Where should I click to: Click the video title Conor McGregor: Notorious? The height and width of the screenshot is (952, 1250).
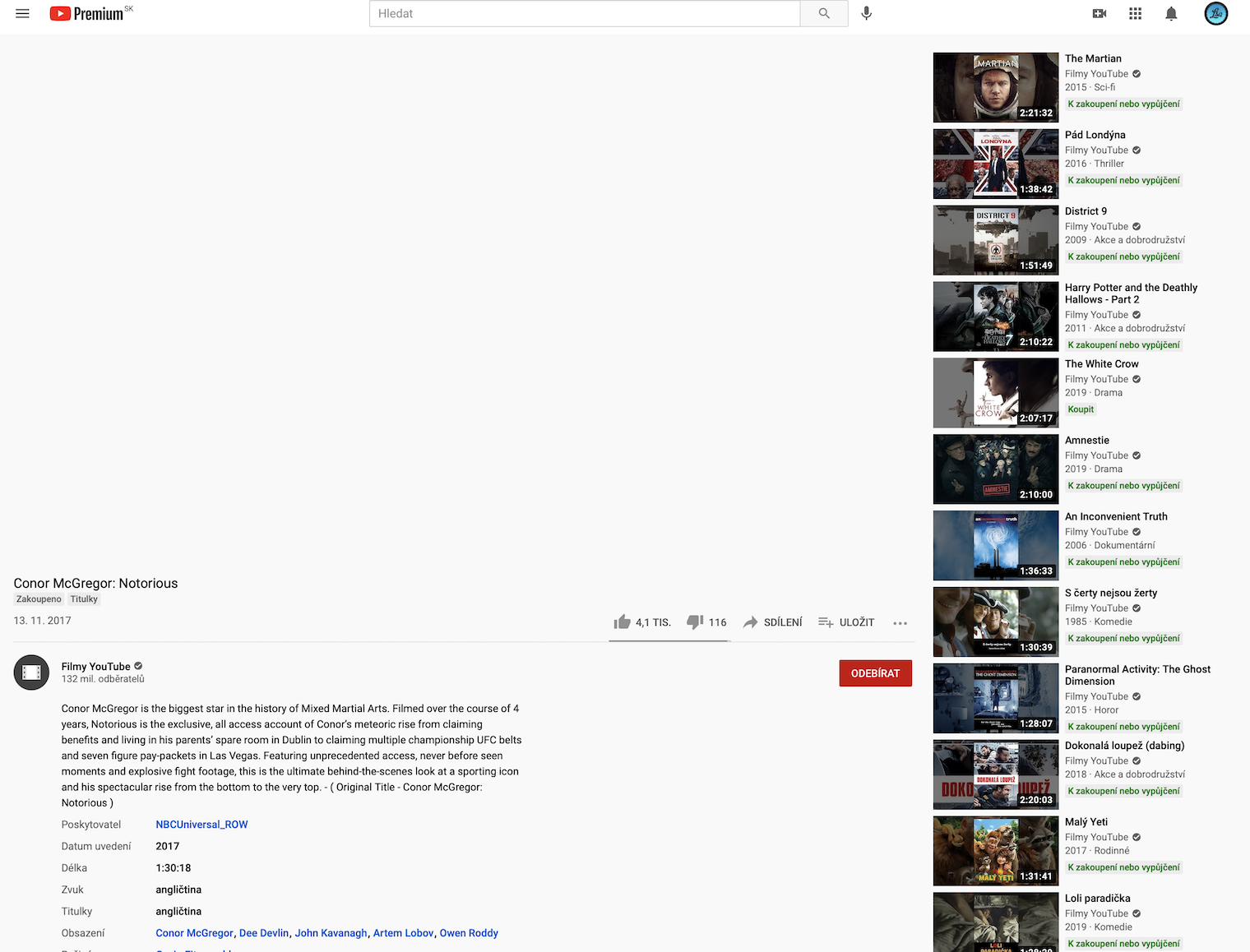point(95,583)
